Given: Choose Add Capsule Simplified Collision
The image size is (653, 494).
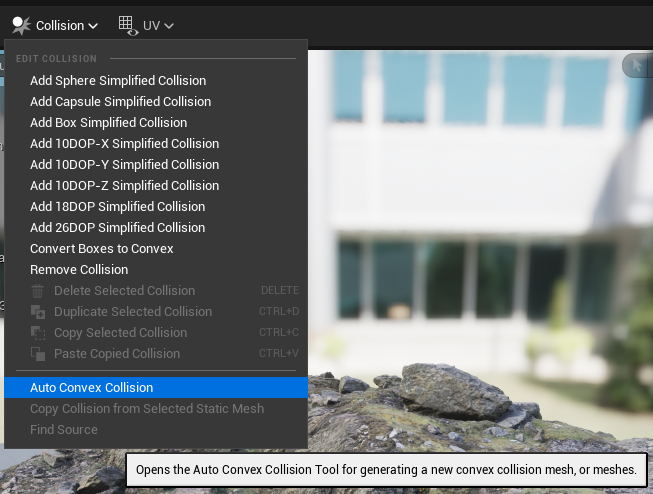Looking at the screenshot, I should tap(156, 102).
